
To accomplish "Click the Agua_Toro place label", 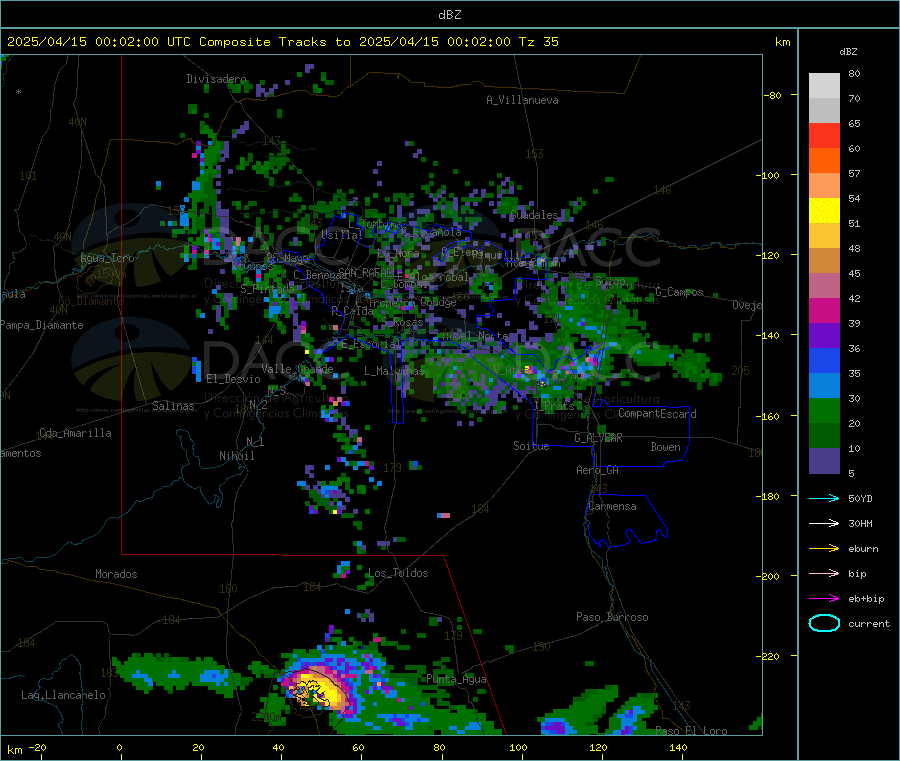I will 107,258.
